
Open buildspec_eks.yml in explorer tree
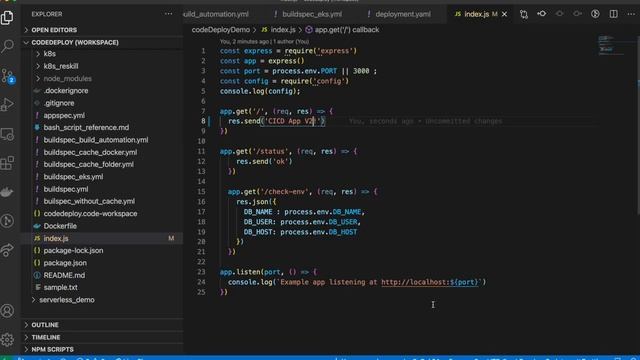(x=73, y=177)
